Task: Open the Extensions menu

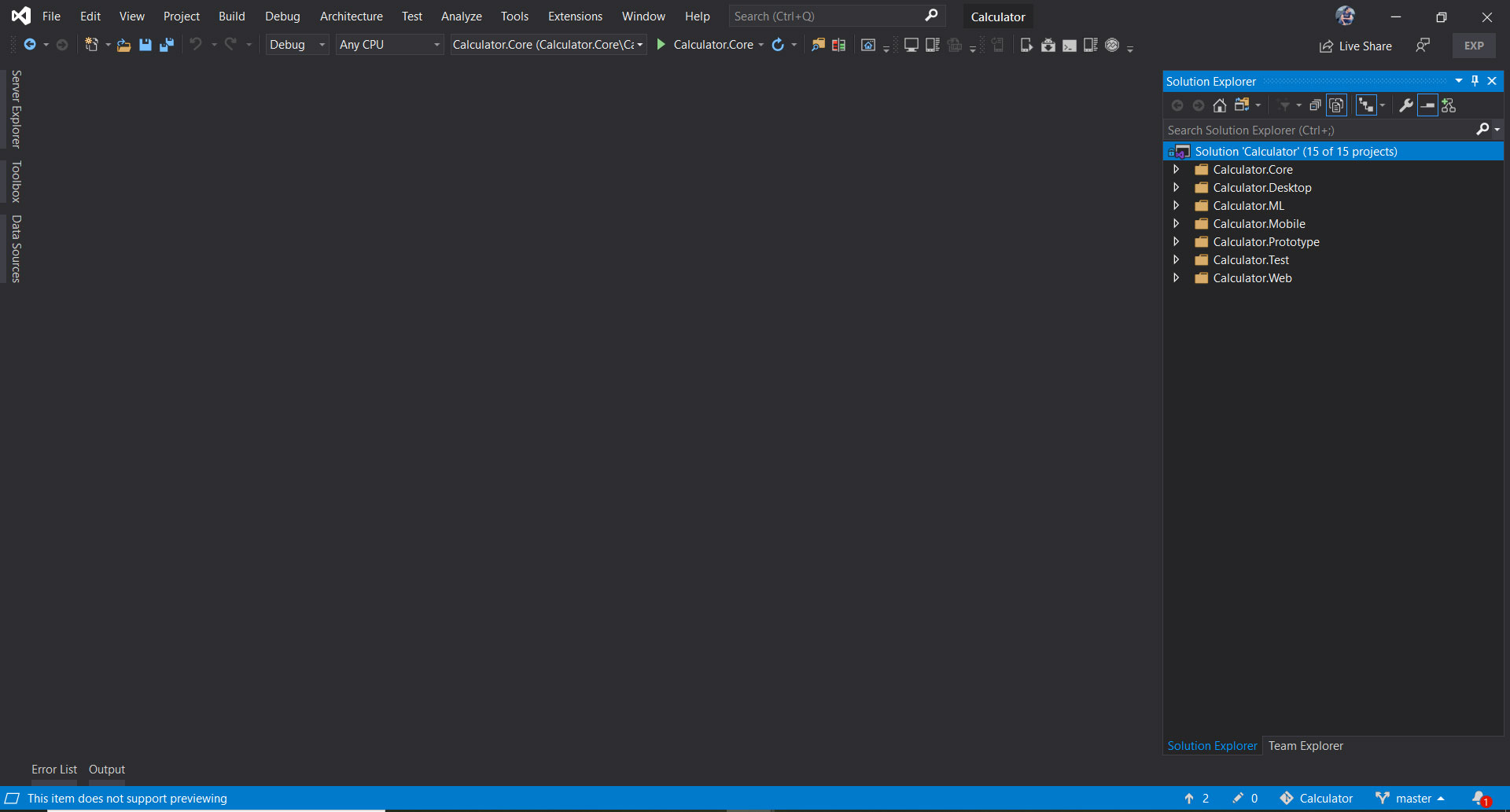Action: (x=575, y=16)
